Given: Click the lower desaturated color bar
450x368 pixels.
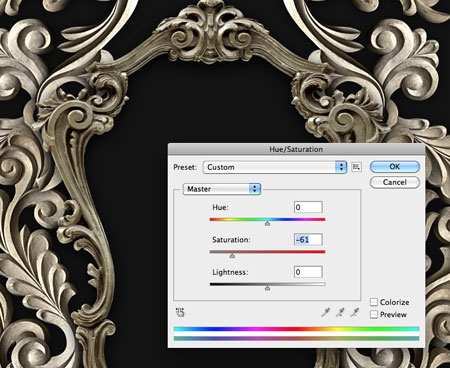Looking at the screenshot, I should tap(296, 339).
